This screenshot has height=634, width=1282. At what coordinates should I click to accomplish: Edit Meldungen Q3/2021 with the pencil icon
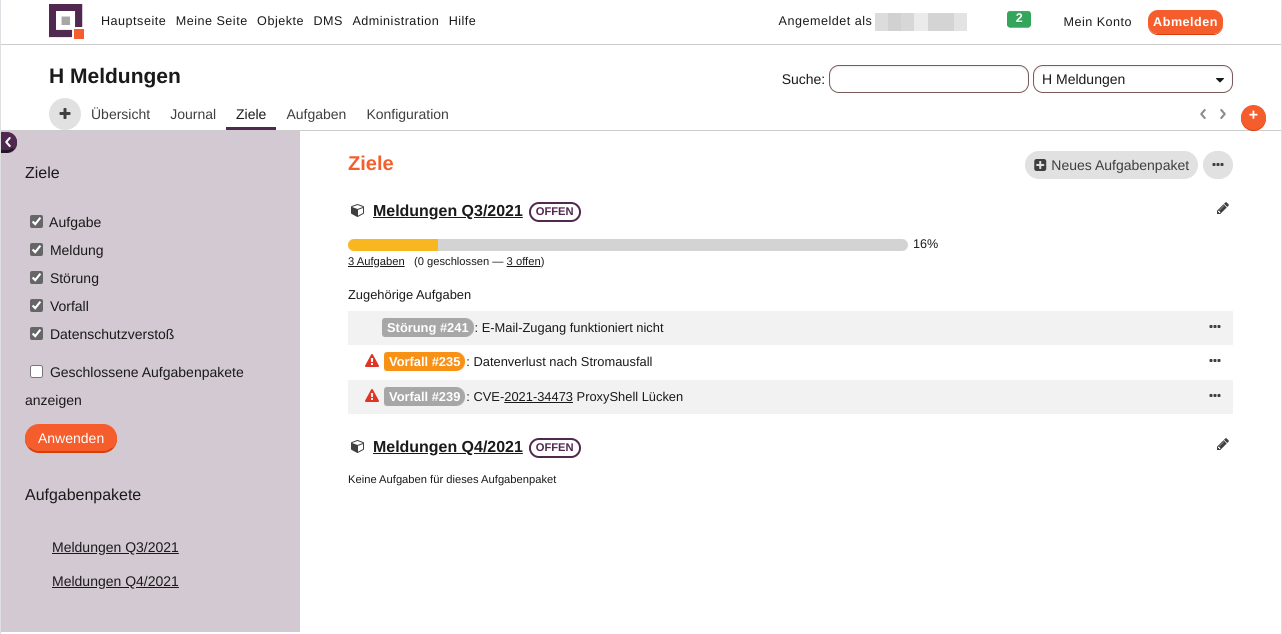[1222, 209]
